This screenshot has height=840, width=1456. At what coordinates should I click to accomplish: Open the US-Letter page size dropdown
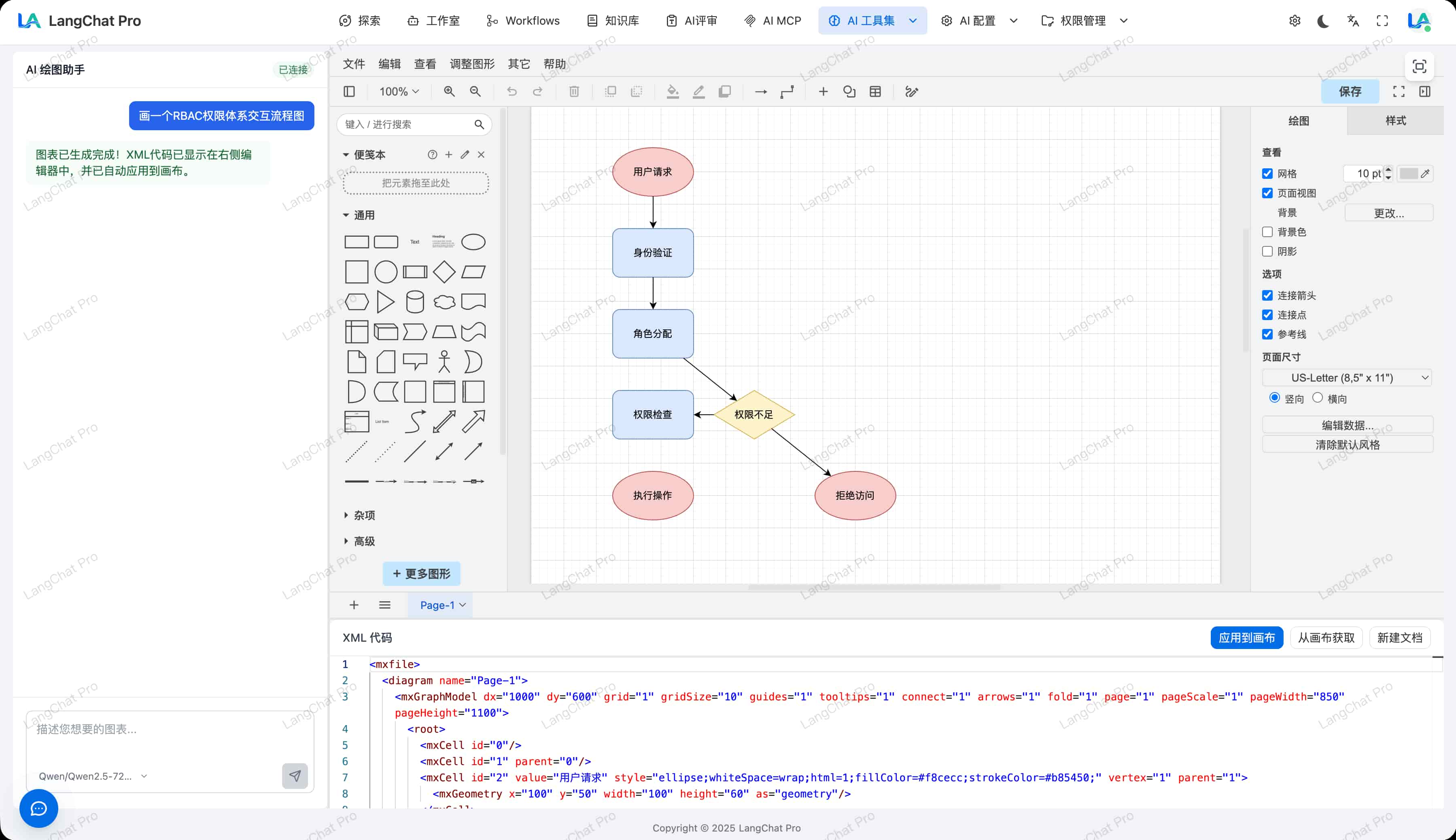click(x=1347, y=378)
